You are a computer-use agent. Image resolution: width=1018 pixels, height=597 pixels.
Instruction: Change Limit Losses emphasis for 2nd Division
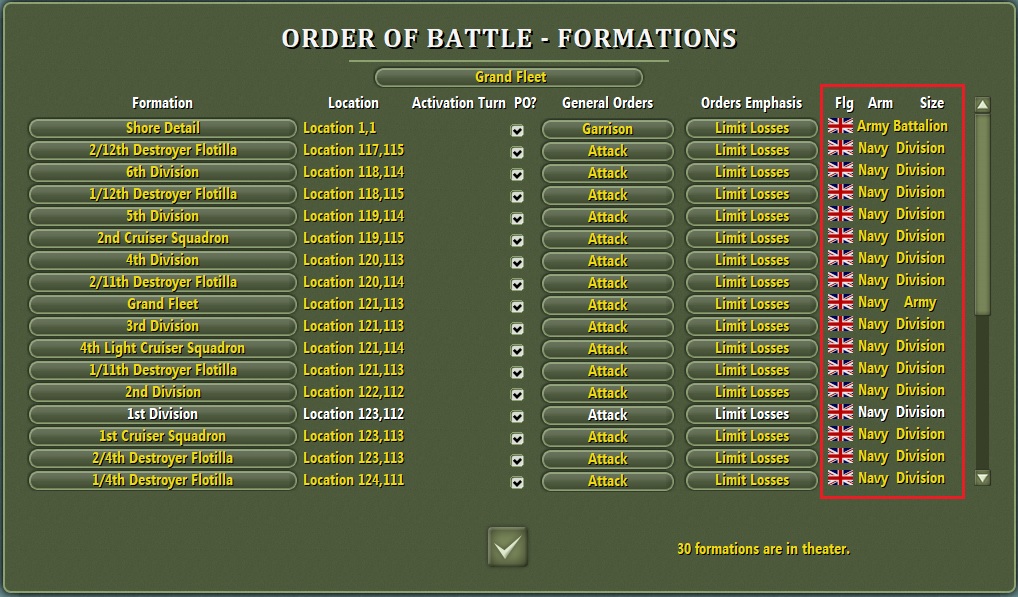(751, 392)
